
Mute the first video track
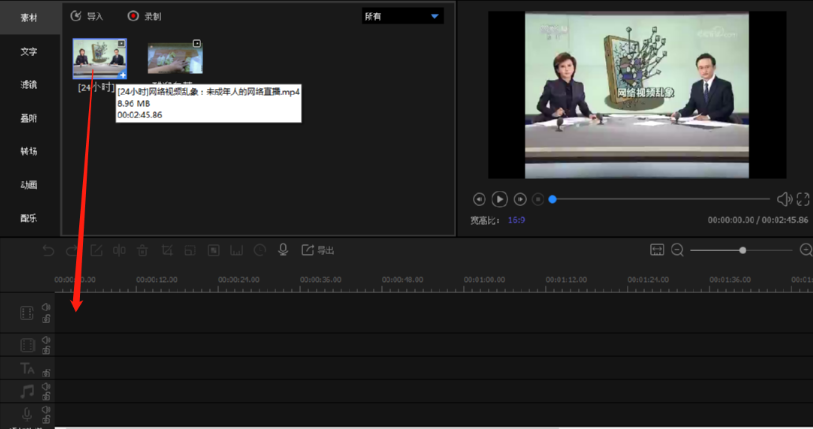pos(46,308)
